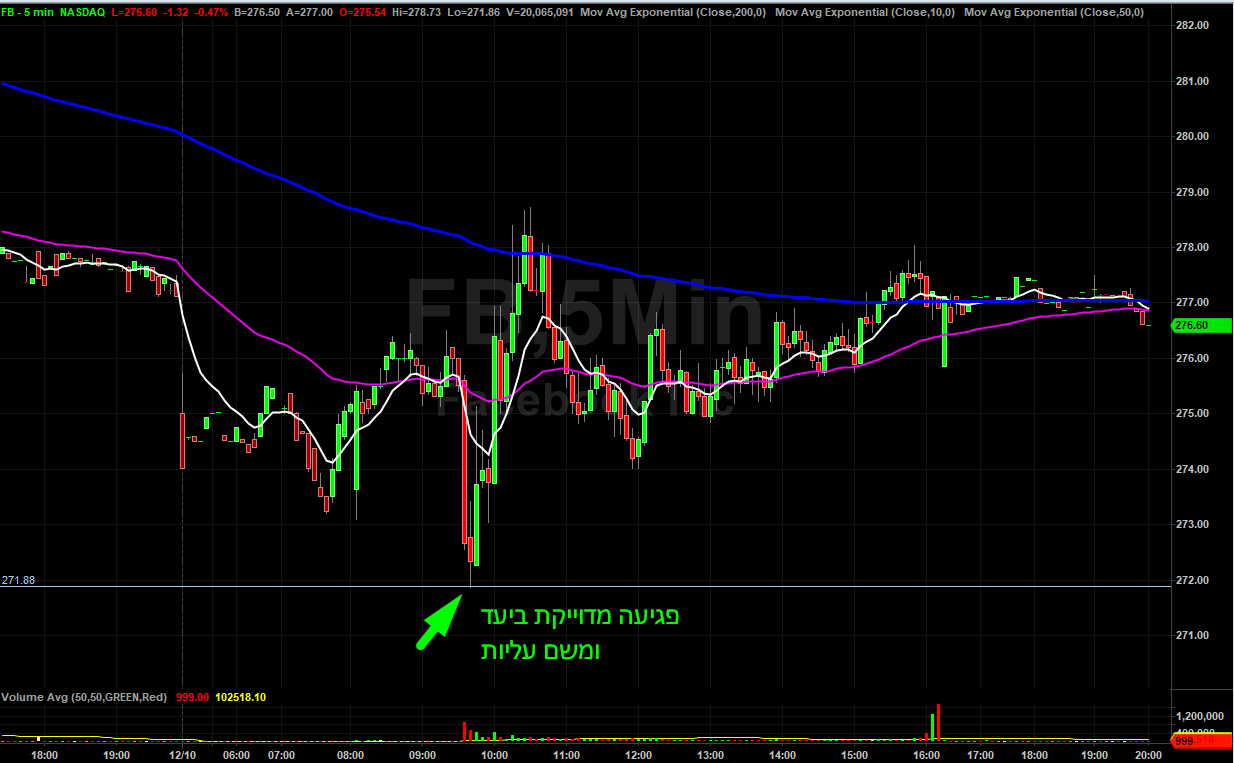Click the green arrow annotation
This screenshot has height=763, width=1234.
point(437,622)
